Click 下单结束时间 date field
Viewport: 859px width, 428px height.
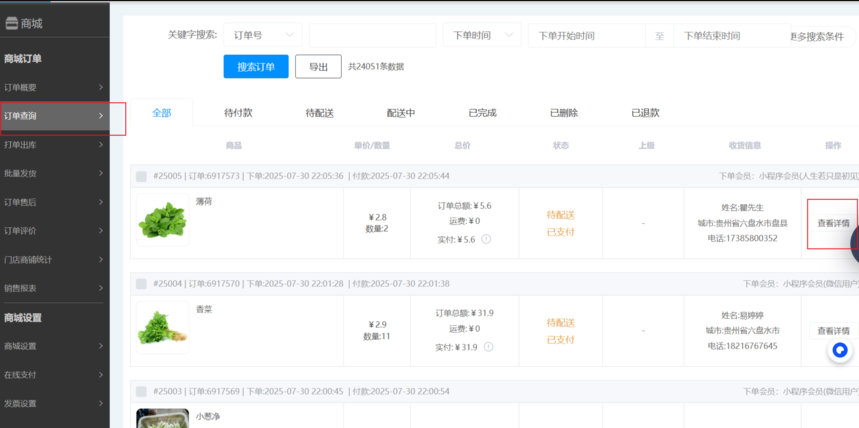coord(732,36)
